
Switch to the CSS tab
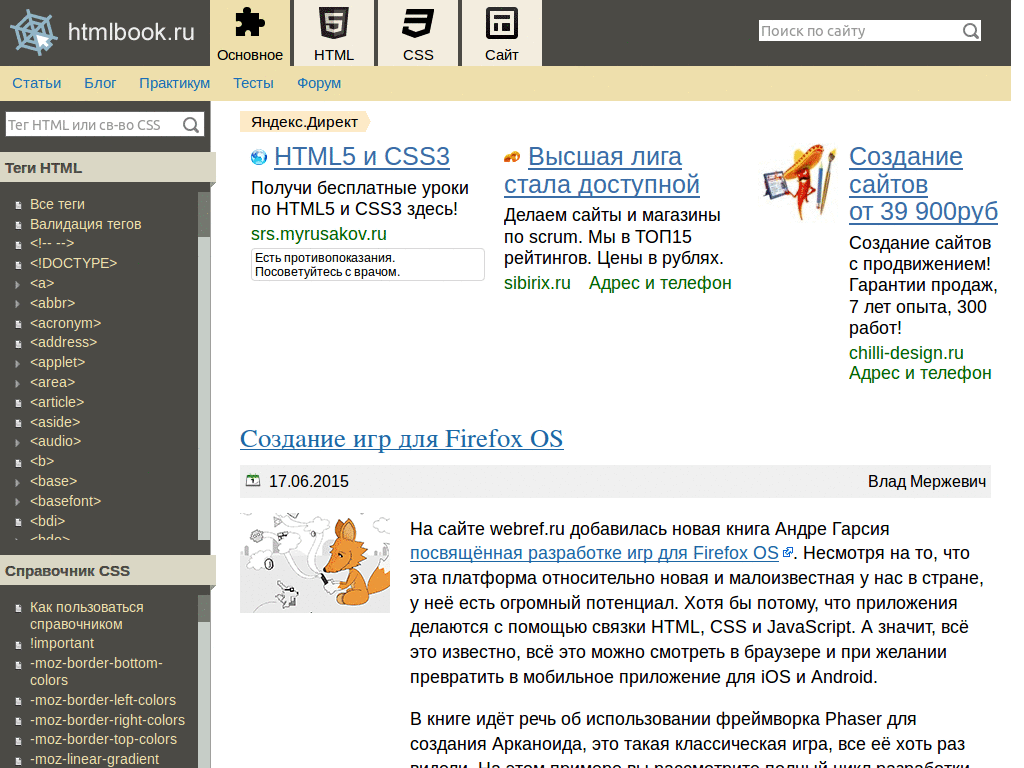click(x=418, y=33)
